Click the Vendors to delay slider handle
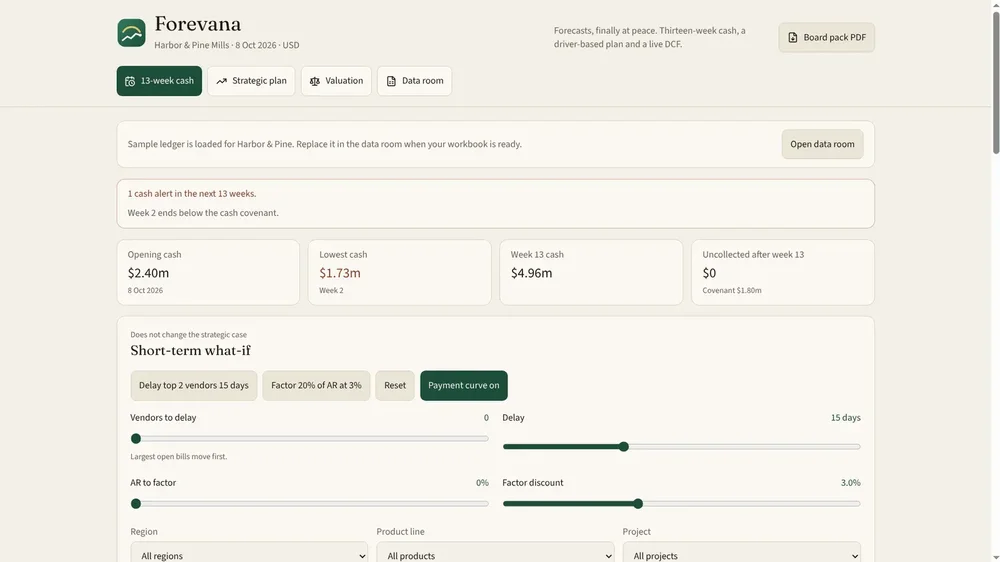The image size is (1000, 562). point(136,439)
